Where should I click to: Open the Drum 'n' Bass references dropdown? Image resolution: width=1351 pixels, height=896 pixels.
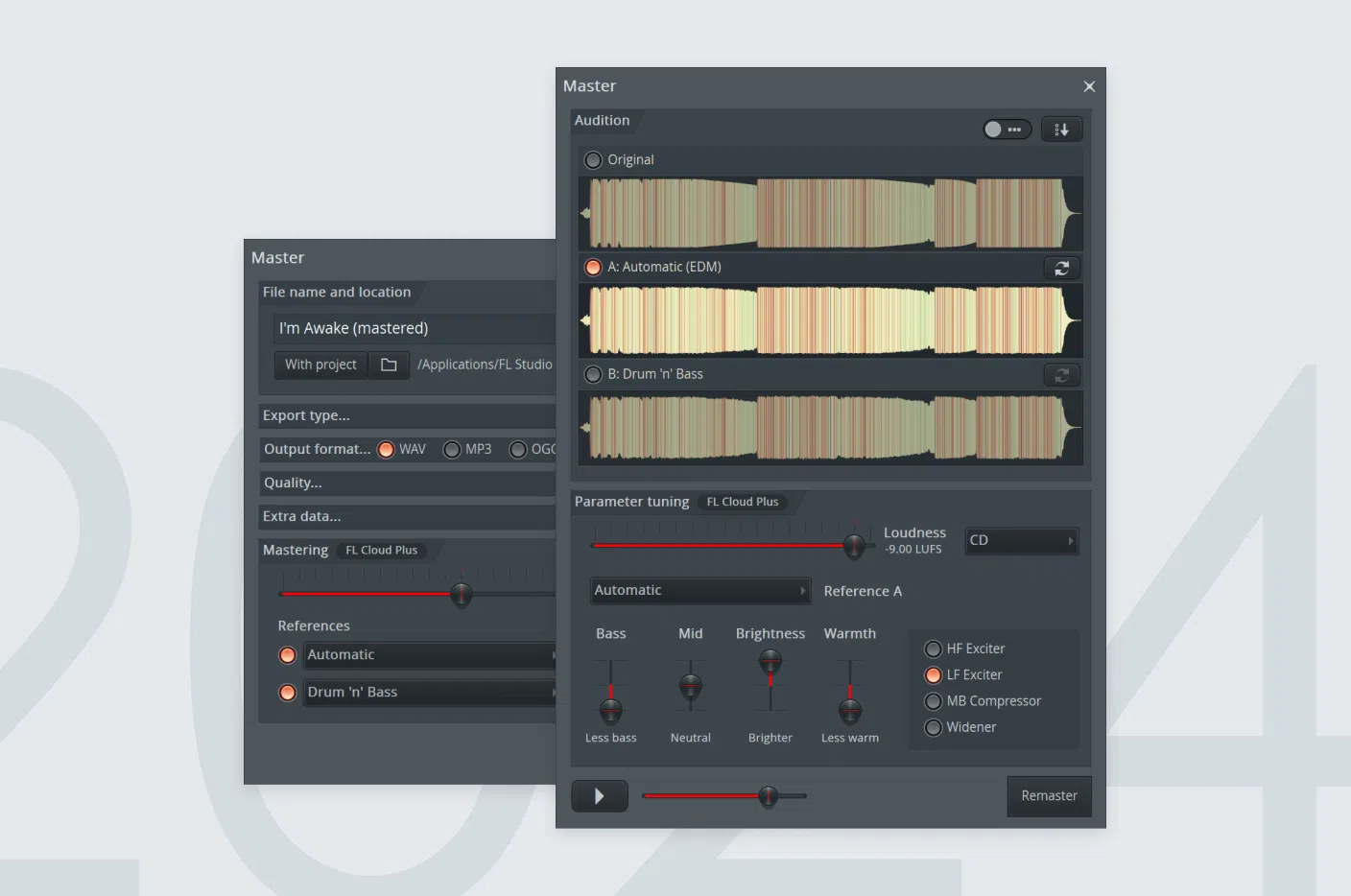click(430, 693)
